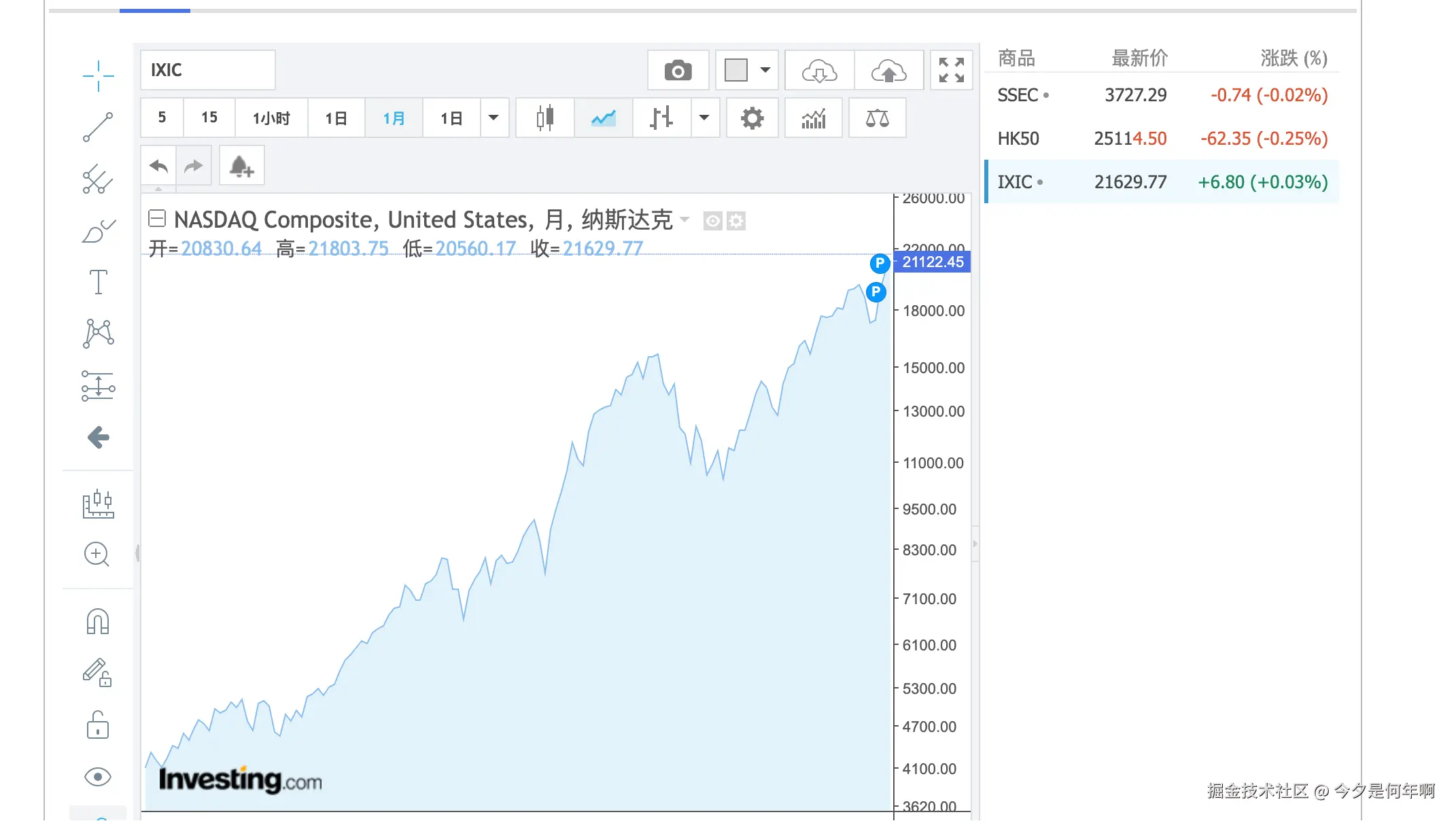Image resolution: width=1456 pixels, height=821 pixels.
Task: Activate the zoom in tool
Action: (97, 555)
